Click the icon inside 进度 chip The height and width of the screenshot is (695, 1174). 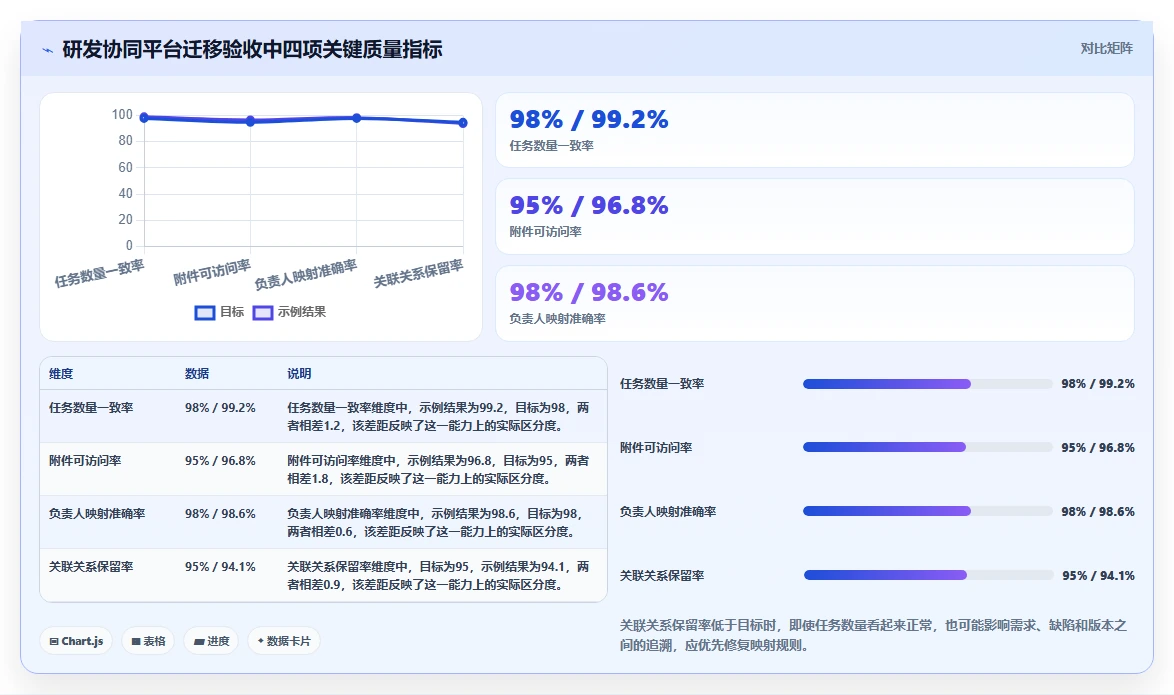click(x=199, y=642)
